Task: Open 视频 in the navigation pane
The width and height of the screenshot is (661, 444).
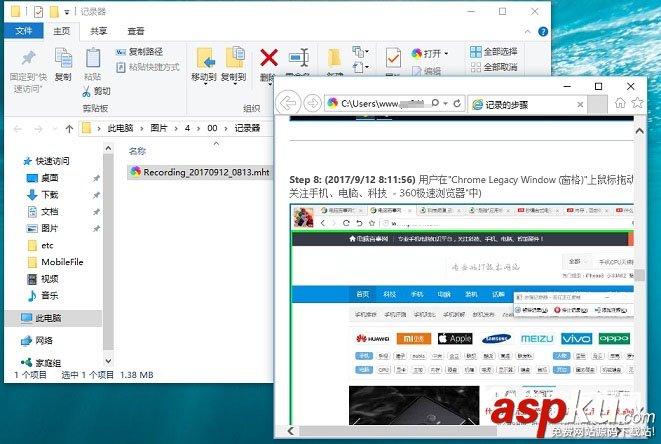Action: click(43, 279)
